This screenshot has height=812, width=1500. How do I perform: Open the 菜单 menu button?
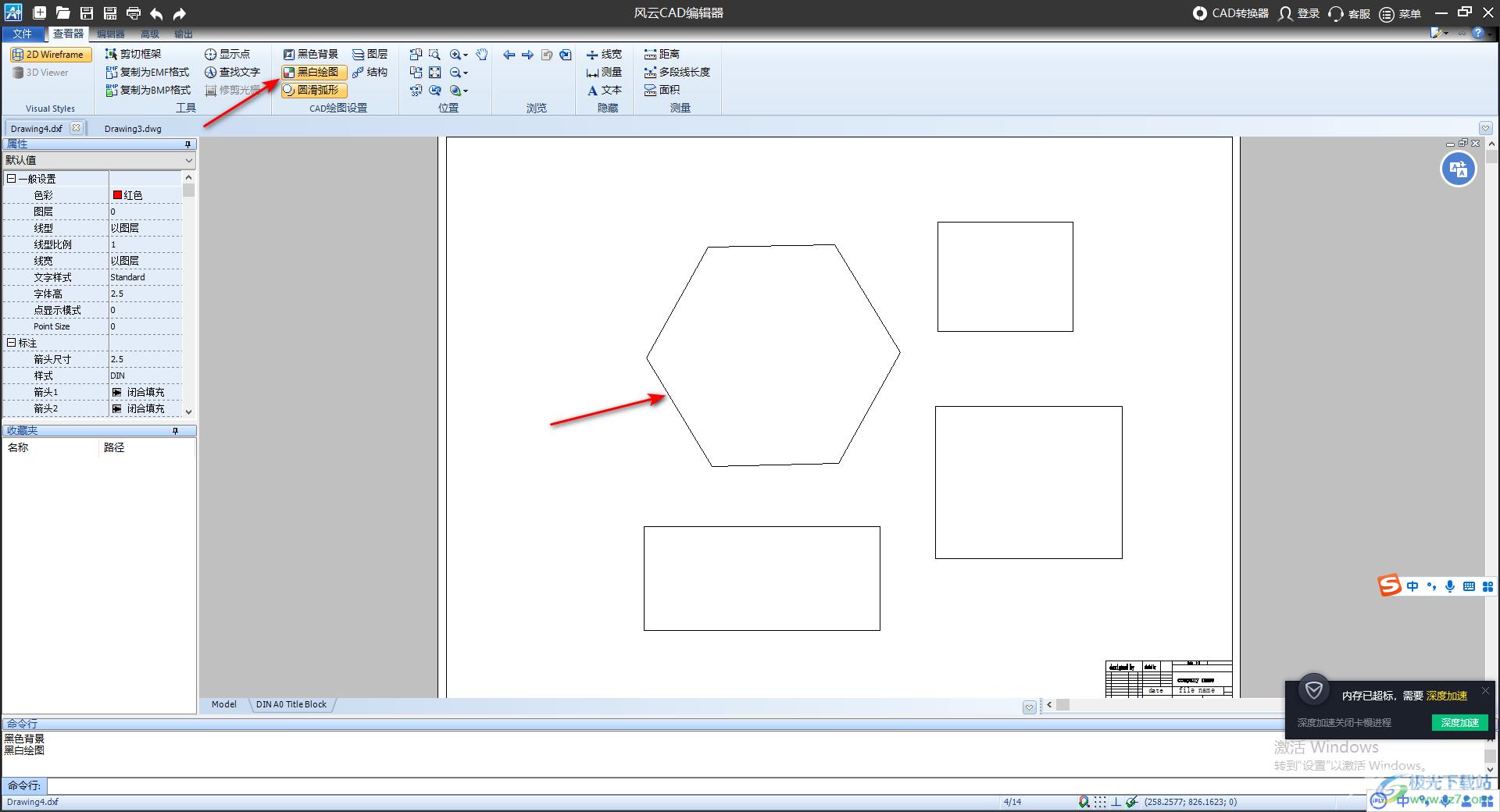click(x=1400, y=13)
